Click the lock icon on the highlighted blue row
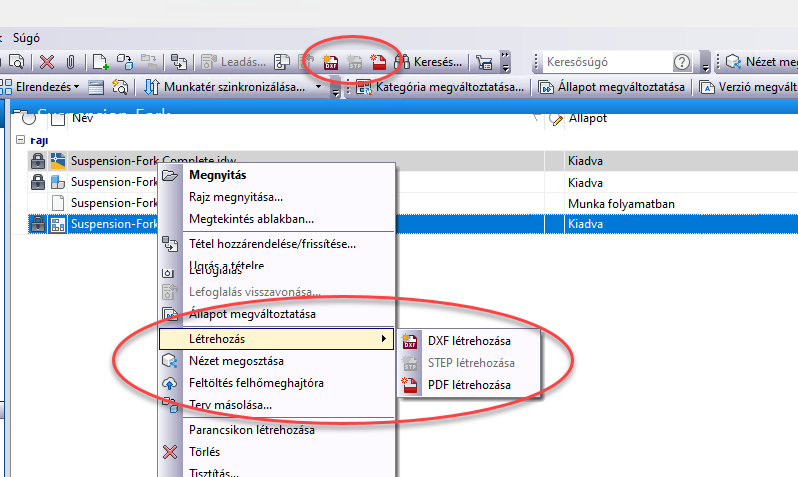 [x=38, y=224]
